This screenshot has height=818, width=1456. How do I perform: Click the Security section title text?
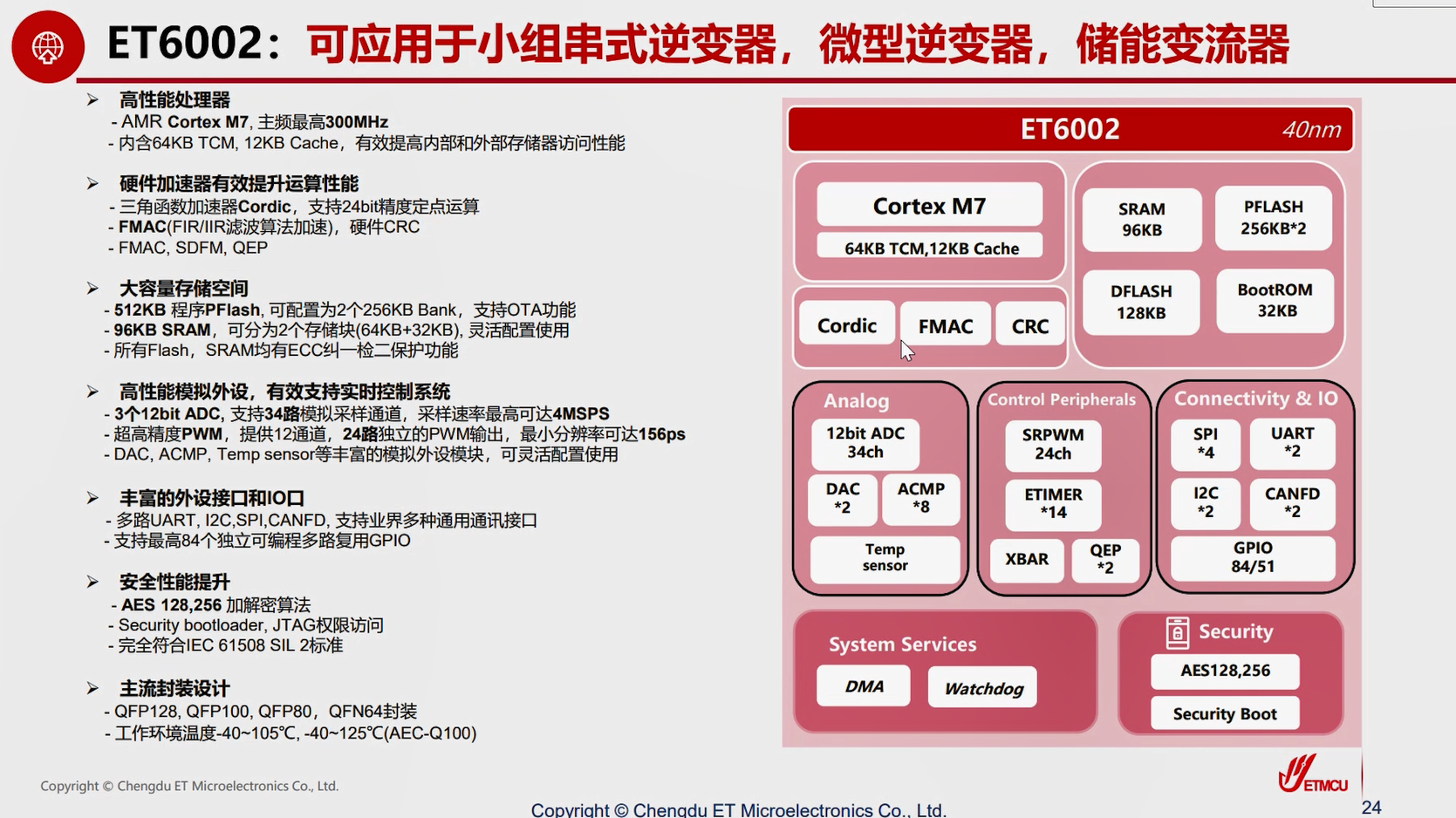(1235, 631)
